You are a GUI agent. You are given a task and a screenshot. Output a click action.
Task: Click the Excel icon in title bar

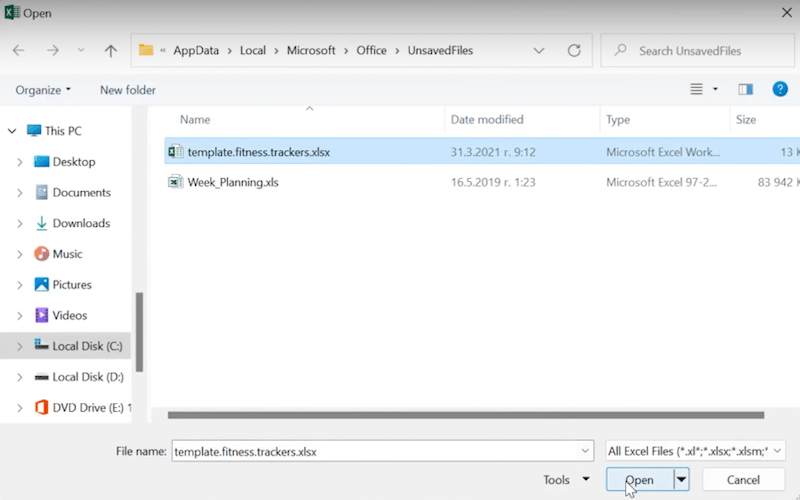(12, 13)
